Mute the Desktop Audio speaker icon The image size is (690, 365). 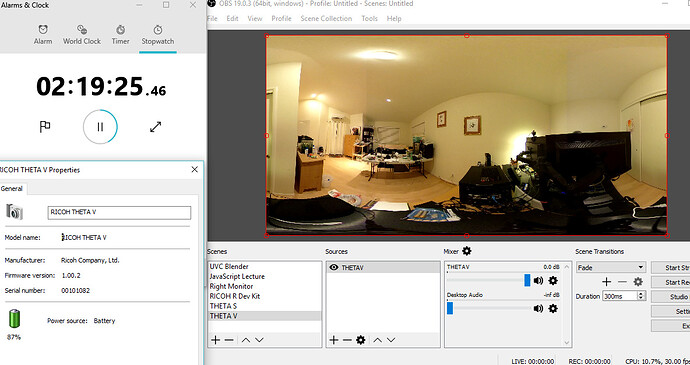538,309
